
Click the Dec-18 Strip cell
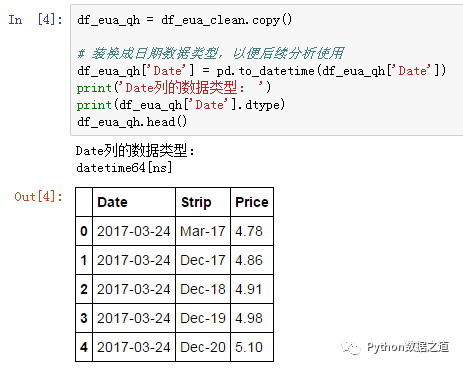click(203, 289)
